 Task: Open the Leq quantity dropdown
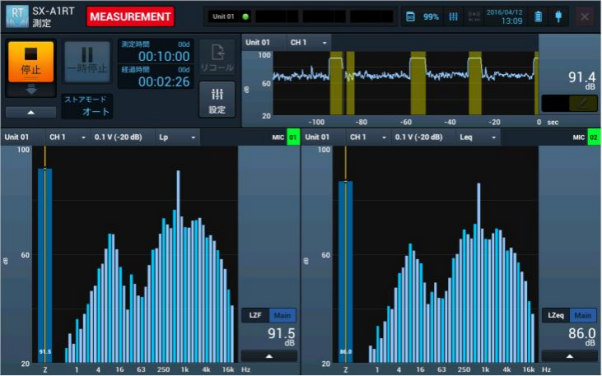478,137
